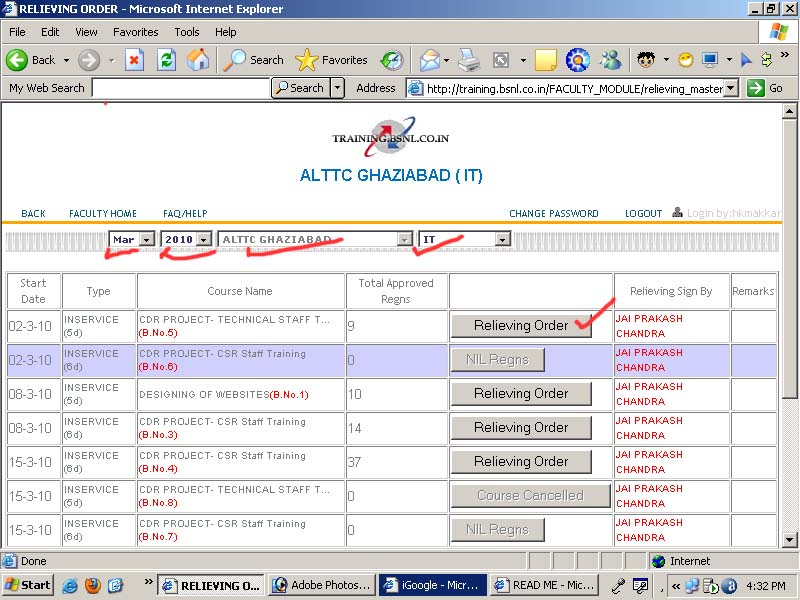Viewport: 800px width, 600px height.
Task: Click the LOGOUT link
Action: [643, 213]
